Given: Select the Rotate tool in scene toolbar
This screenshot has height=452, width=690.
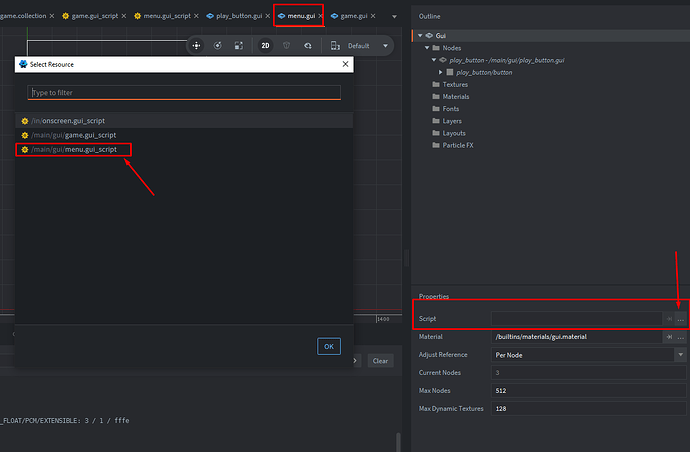Looking at the screenshot, I should pyautogui.click(x=217, y=45).
